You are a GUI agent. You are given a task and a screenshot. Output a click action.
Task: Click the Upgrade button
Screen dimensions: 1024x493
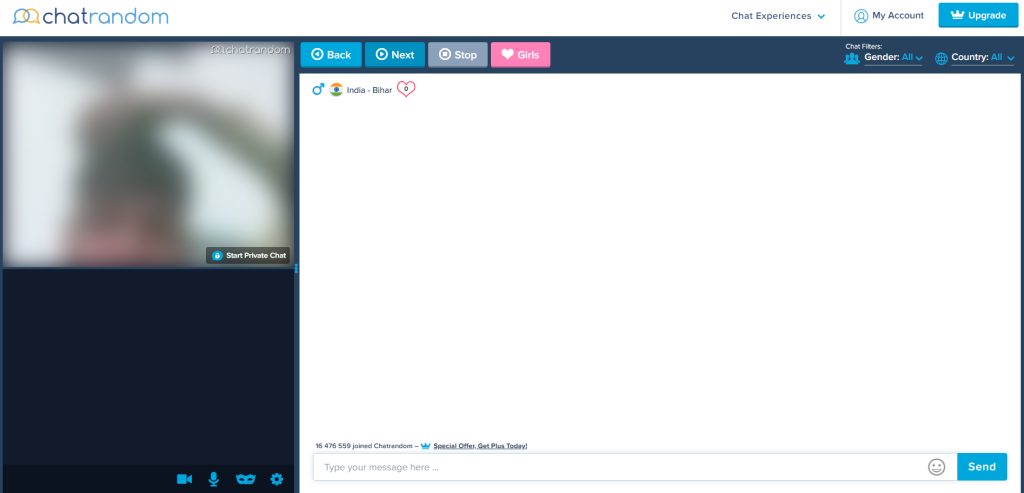click(x=978, y=16)
